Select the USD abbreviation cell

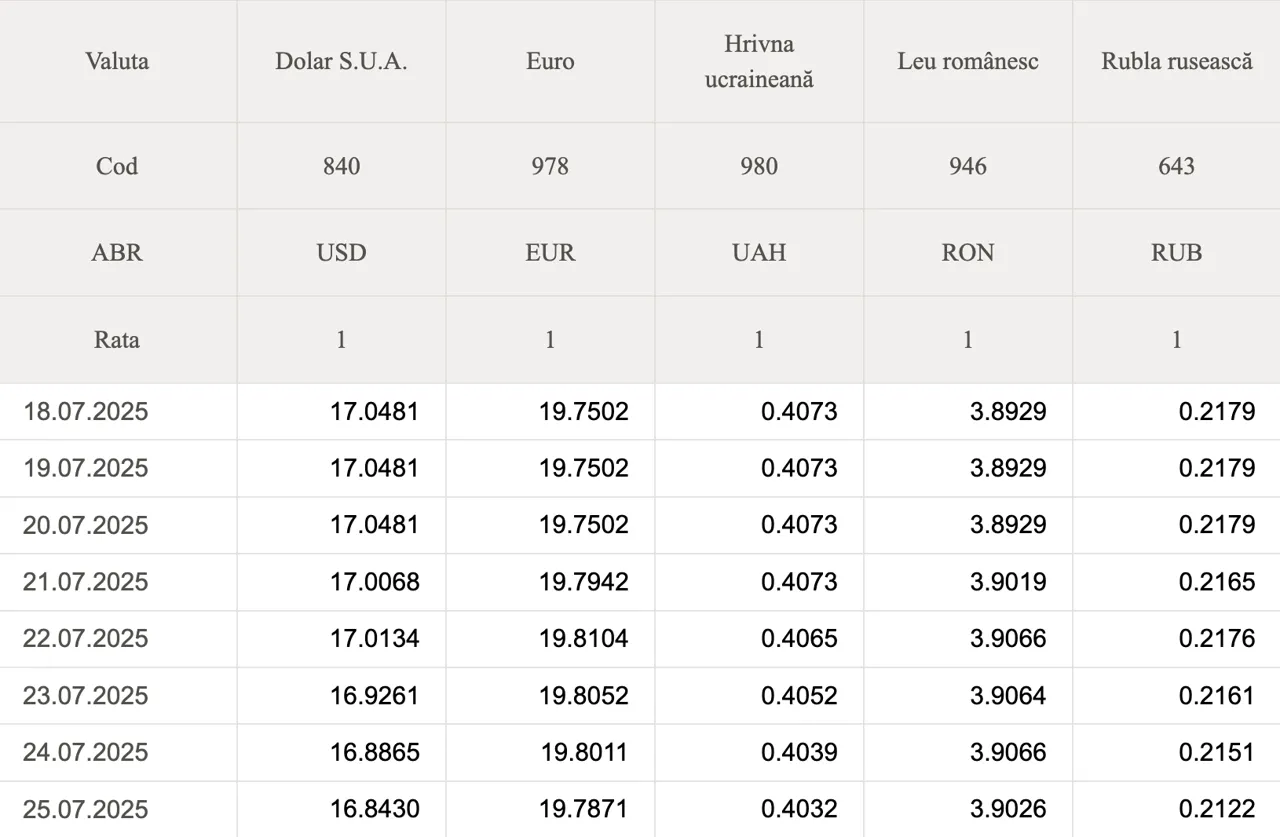[x=341, y=252]
